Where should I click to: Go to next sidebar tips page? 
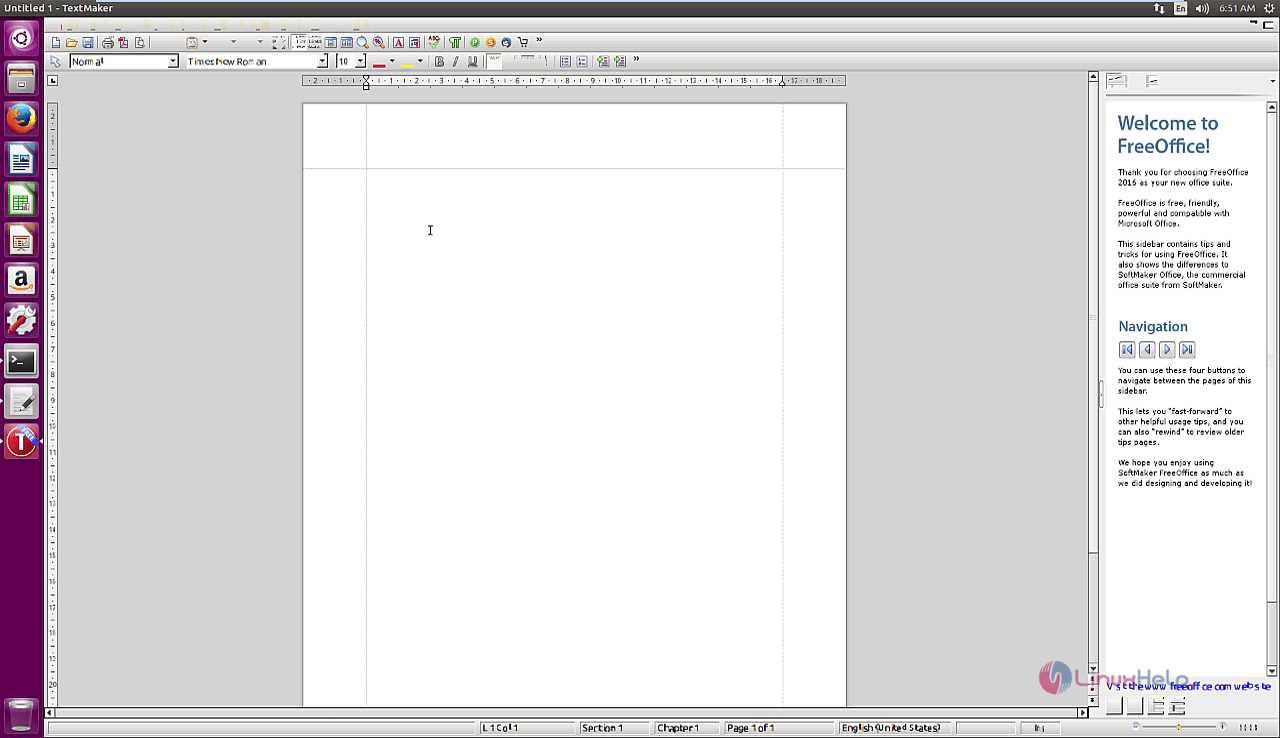(x=1167, y=349)
